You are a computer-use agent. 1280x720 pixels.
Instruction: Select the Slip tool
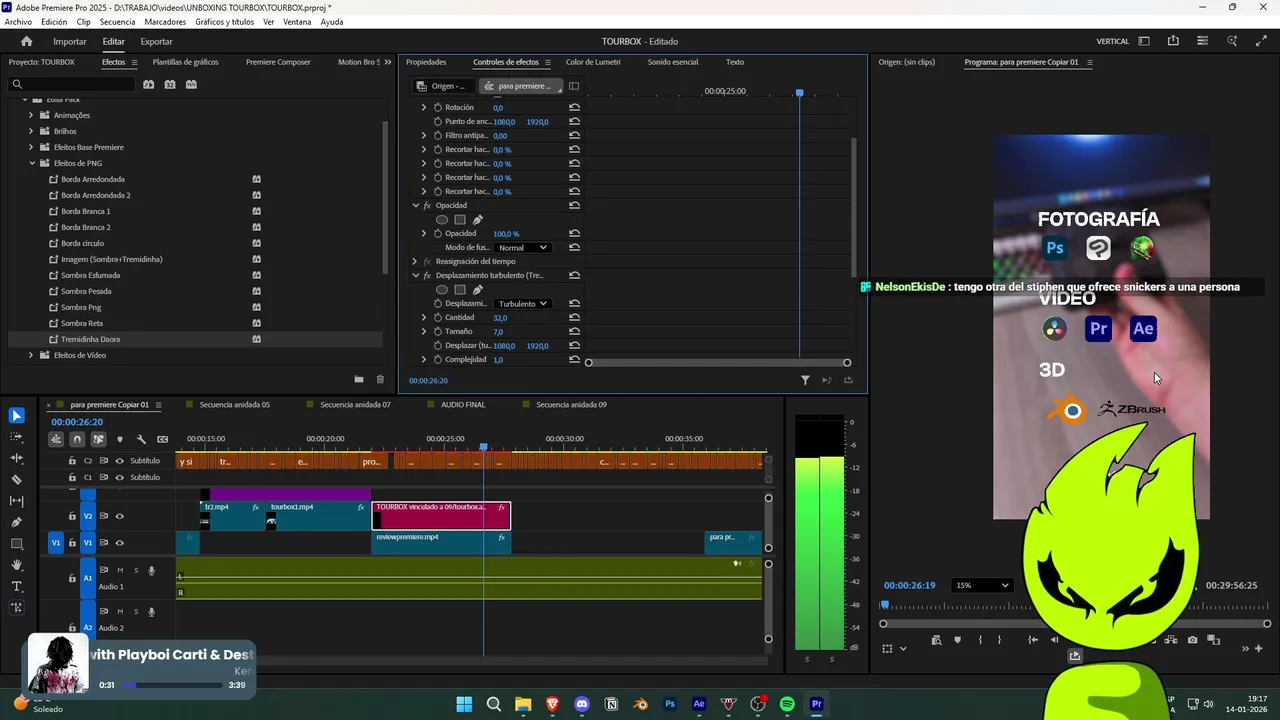pyautogui.click(x=16, y=501)
